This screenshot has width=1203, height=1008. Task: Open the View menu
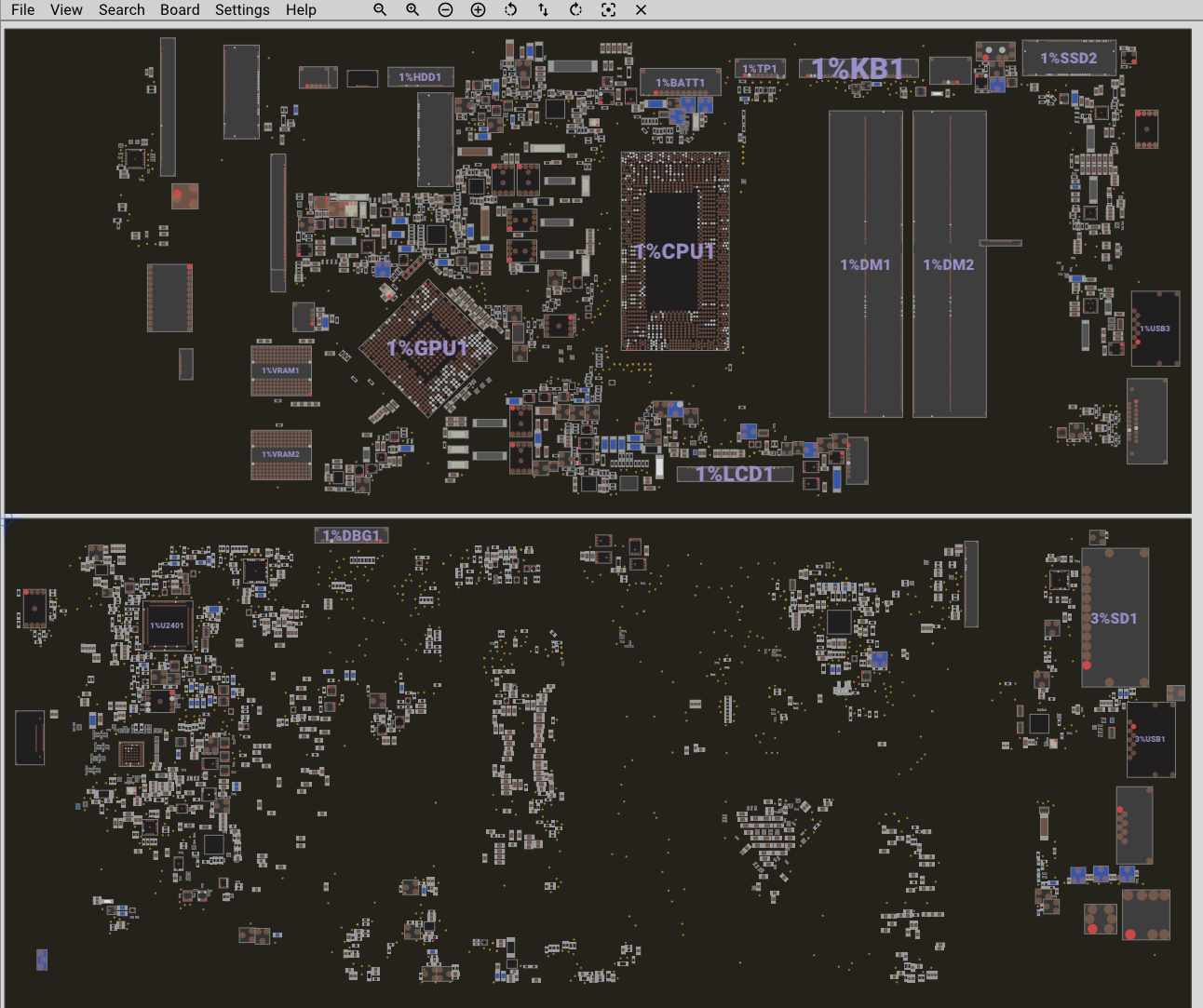[66, 9]
